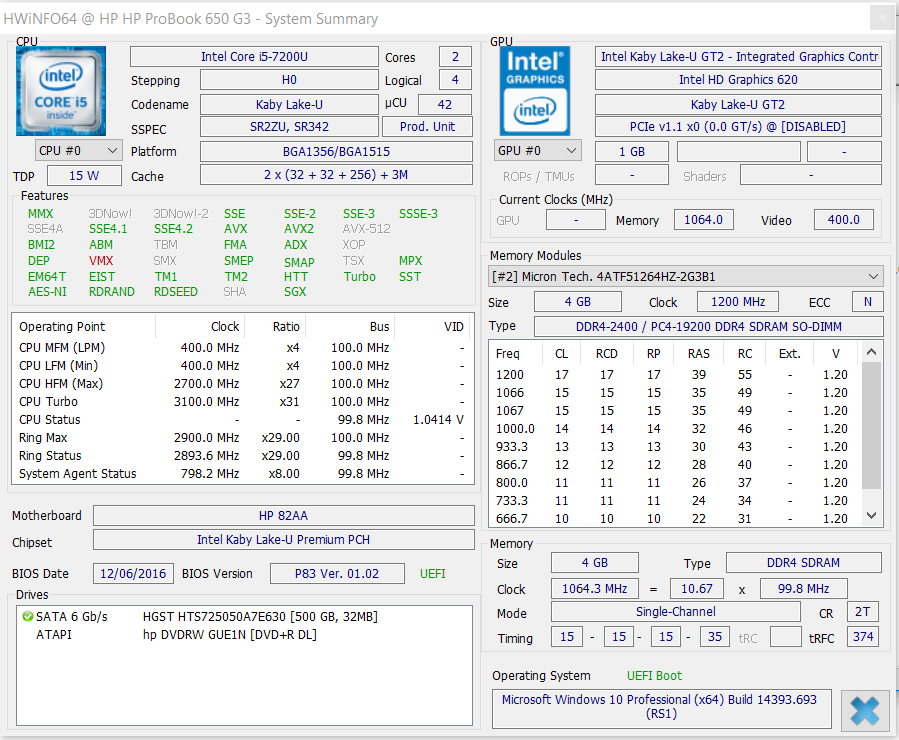Click the Video clock 400.0 field
The image size is (899, 740).
coord(844,220)
